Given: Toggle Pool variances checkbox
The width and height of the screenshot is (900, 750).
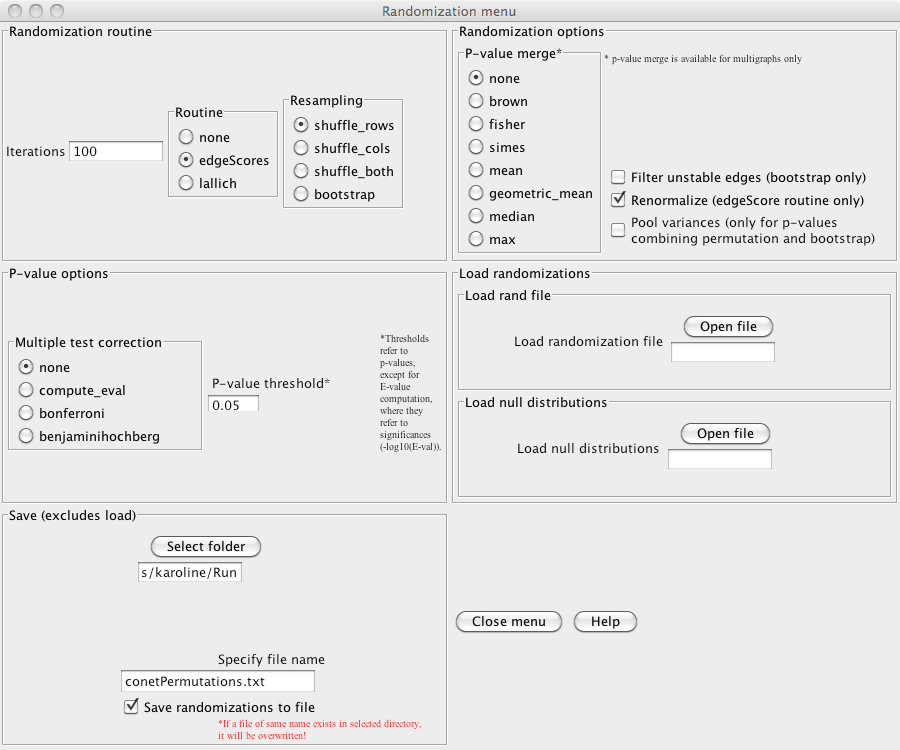Looking at the screenshot, I should click(618, 230).
